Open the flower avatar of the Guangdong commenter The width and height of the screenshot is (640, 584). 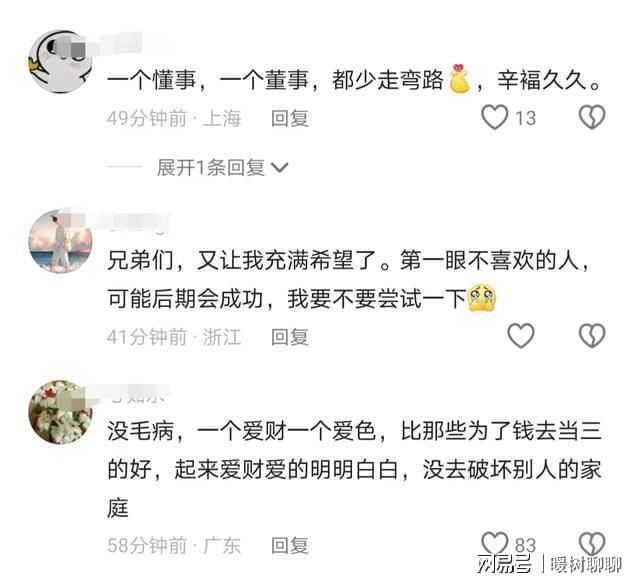point(60,412)
